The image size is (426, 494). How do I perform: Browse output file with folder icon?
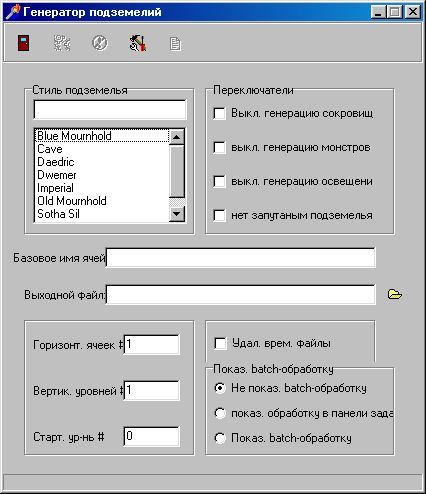tap(395, 294)
